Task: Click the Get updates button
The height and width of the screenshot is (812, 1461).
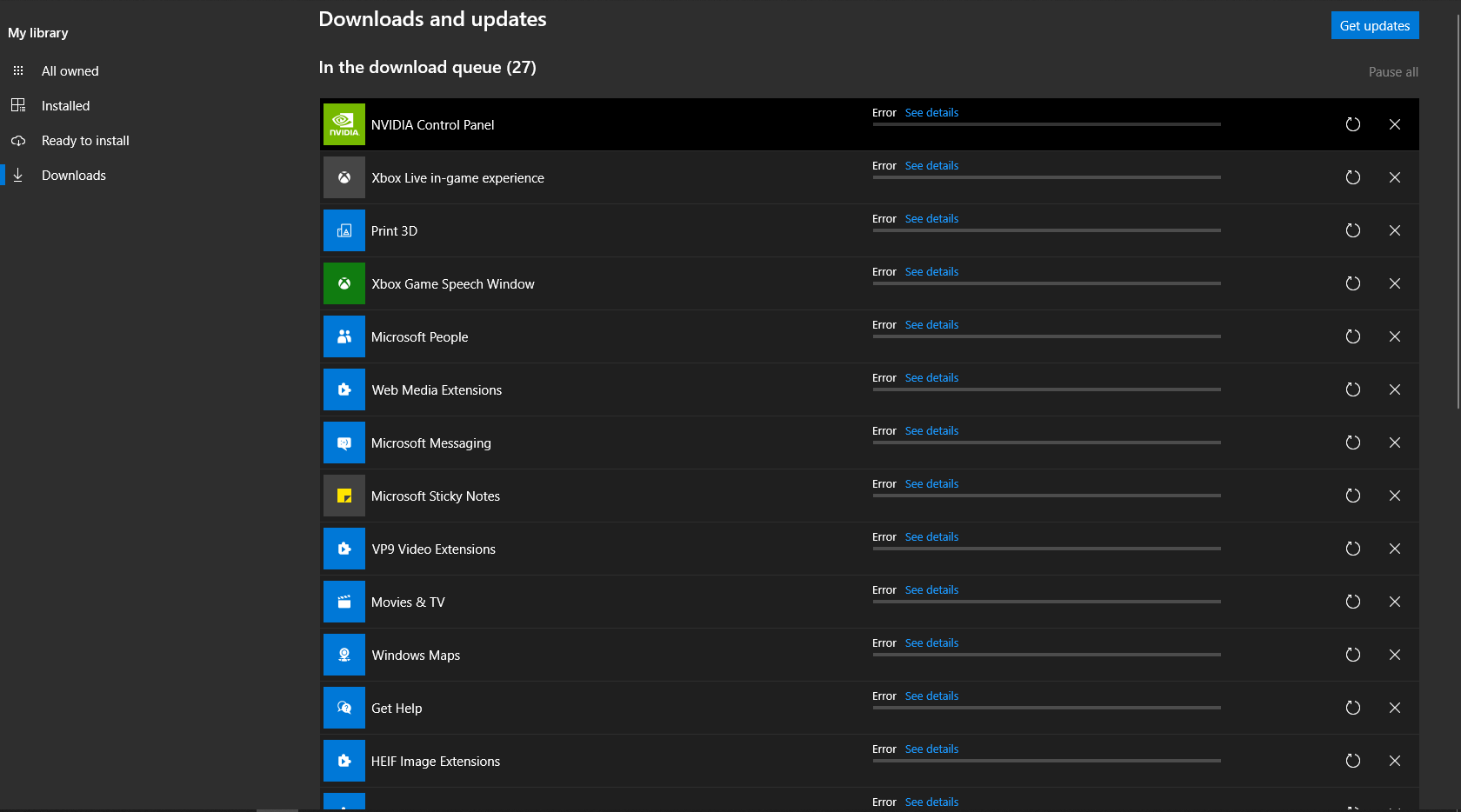Action: 1375,25
